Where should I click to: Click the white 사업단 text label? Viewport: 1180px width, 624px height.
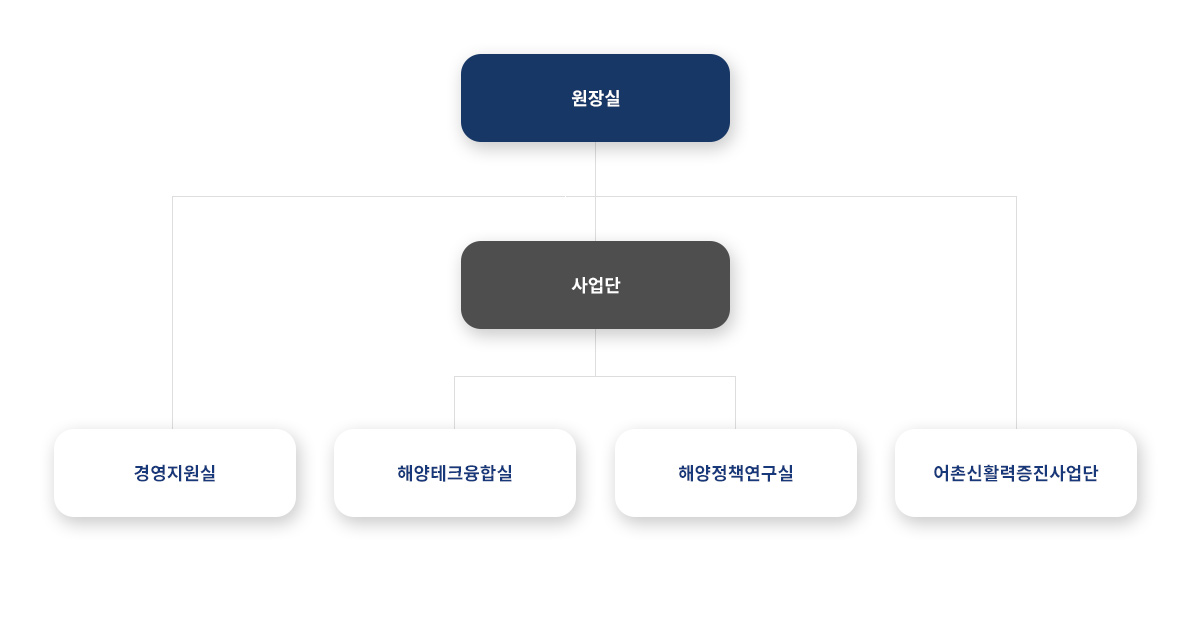(595, 285)
